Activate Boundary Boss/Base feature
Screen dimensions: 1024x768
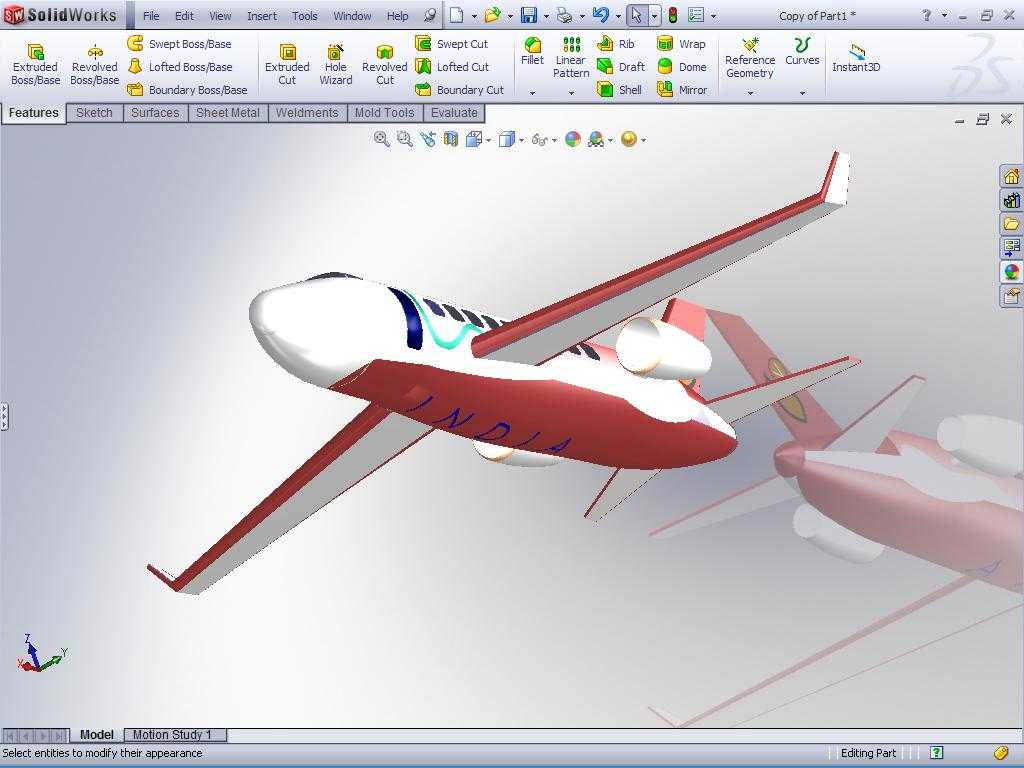(187, 89)
